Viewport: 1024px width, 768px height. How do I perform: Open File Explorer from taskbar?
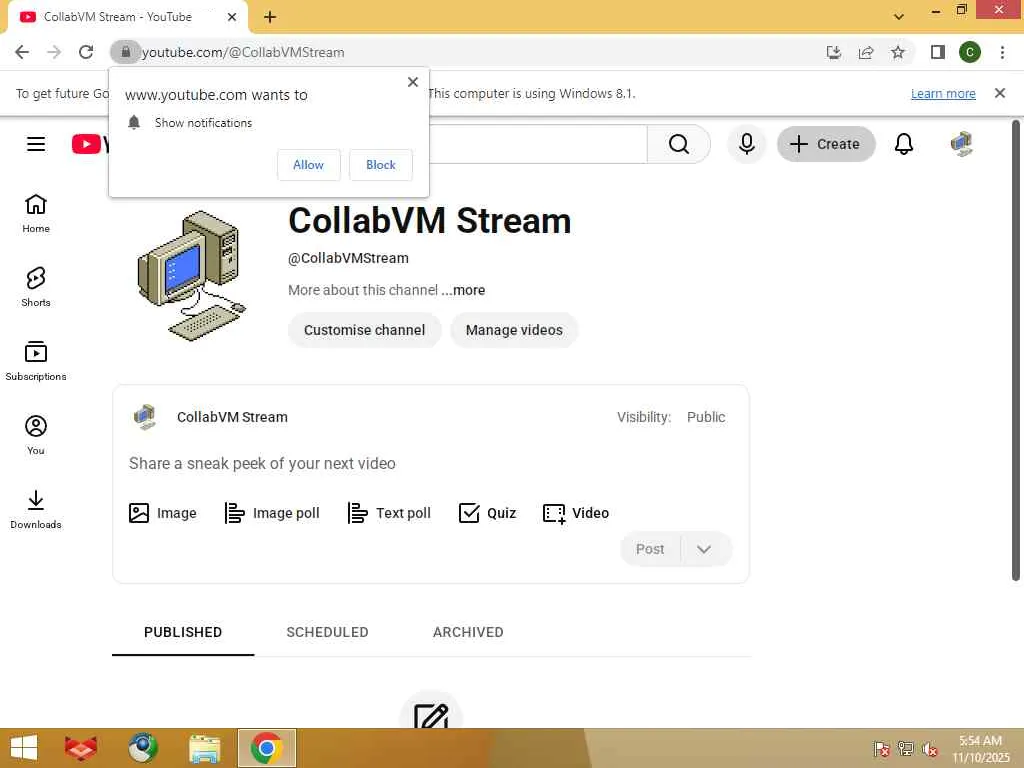coord(204,748)
